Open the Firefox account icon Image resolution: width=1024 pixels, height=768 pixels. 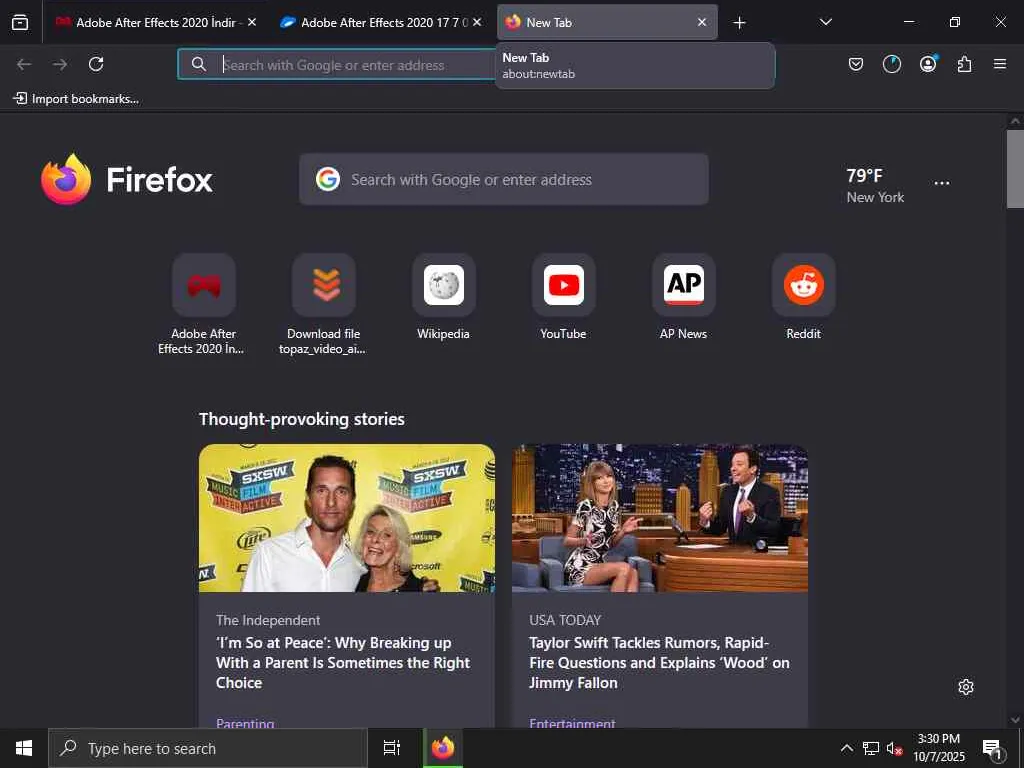[x=928, y=63]
